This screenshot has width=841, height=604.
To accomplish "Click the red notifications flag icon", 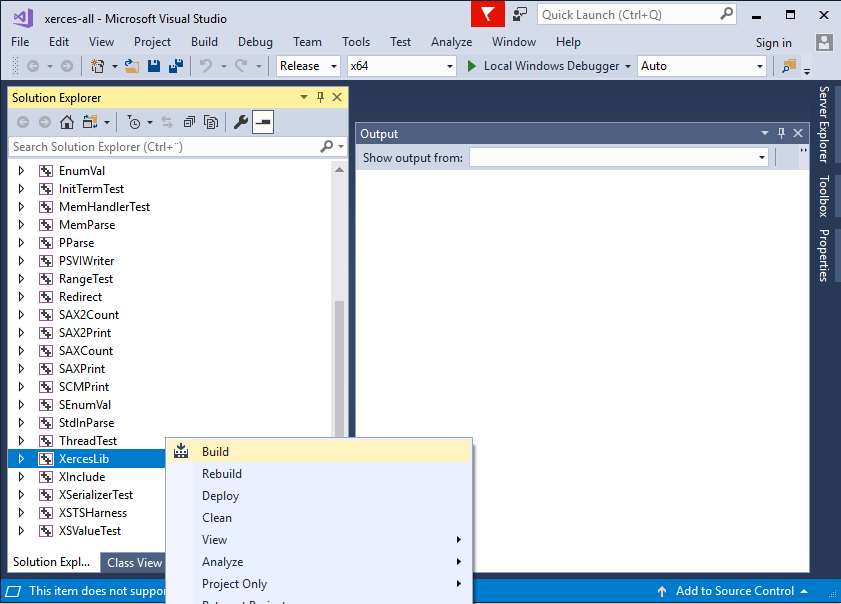I will [x=487, y=15].
